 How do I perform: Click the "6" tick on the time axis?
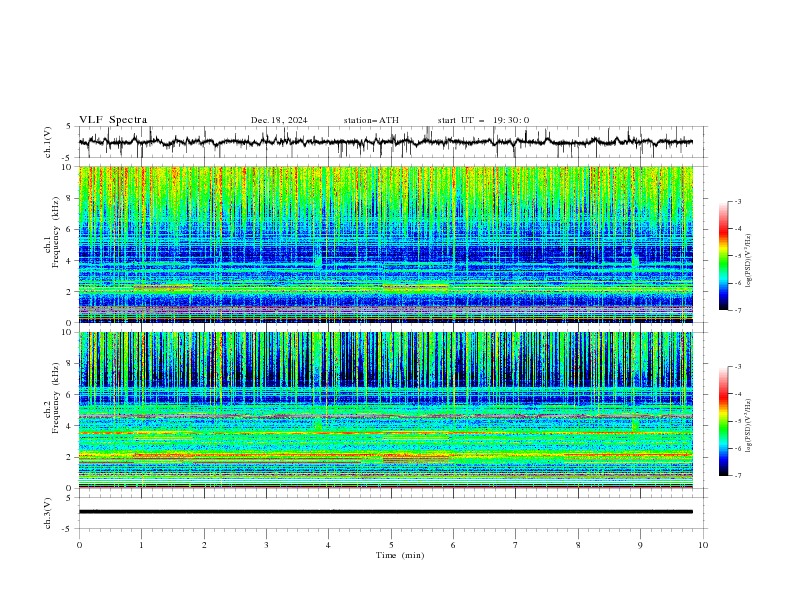tap(453, 545)
